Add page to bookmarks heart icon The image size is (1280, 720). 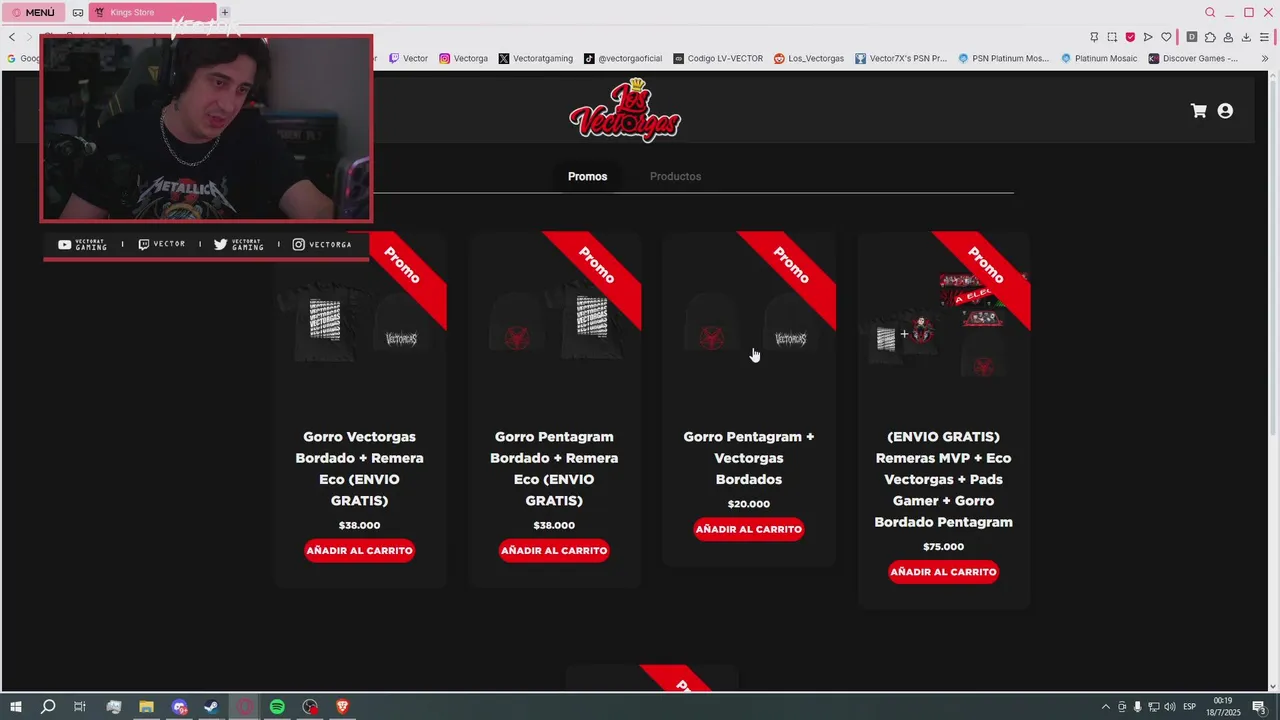pos(1166,37)
